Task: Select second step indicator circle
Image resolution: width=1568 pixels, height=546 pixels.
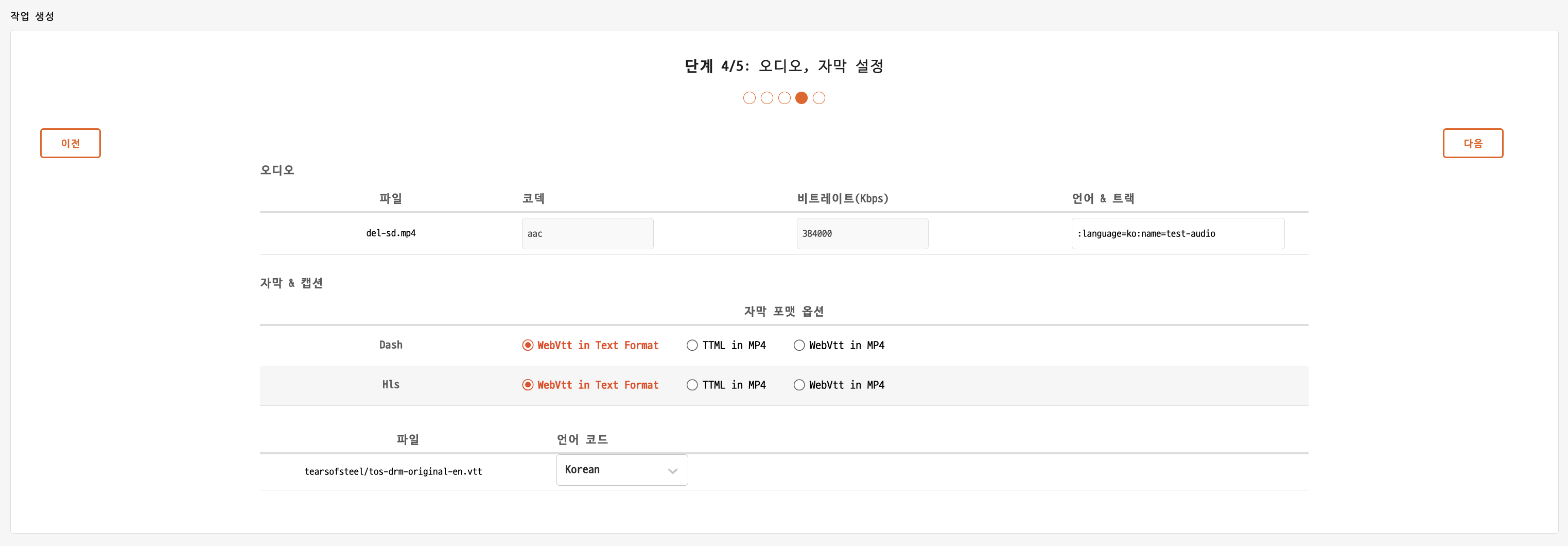Action: point(766,98)
